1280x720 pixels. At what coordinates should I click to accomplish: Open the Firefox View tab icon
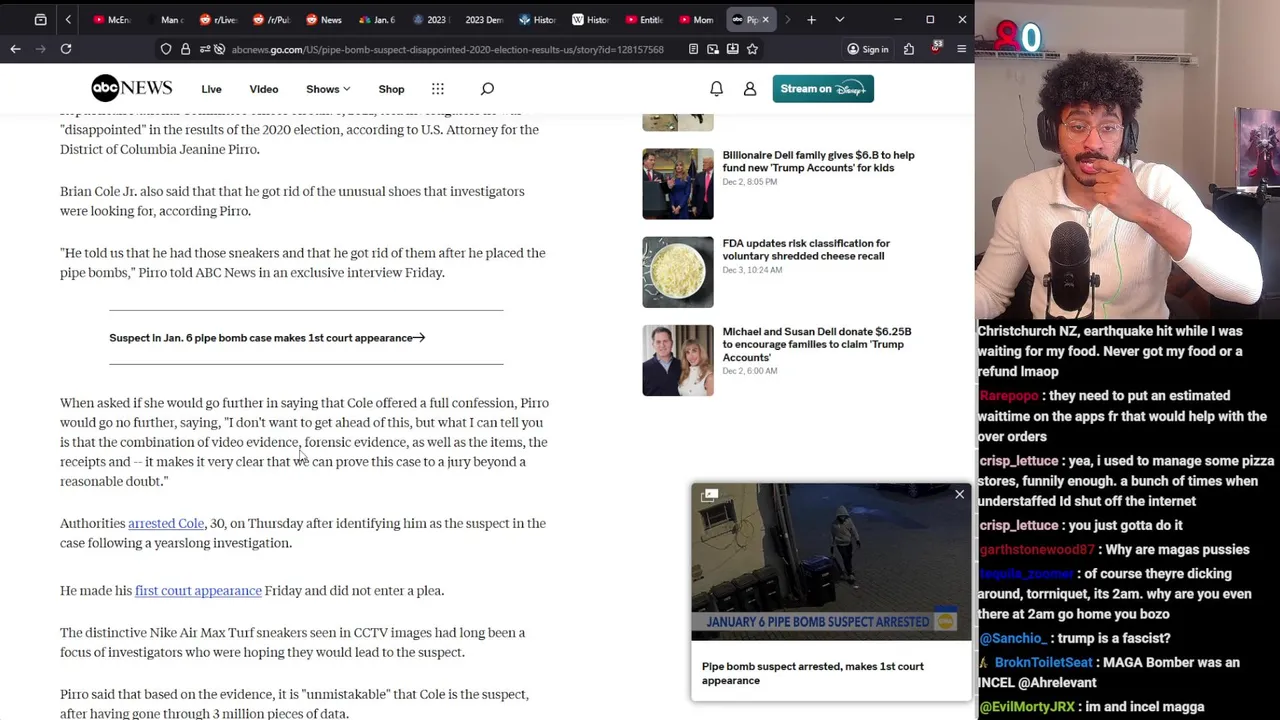(40, 19)
